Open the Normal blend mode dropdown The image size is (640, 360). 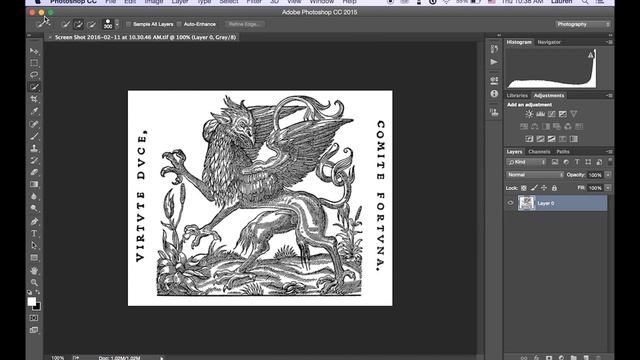(x=535, y=175)
